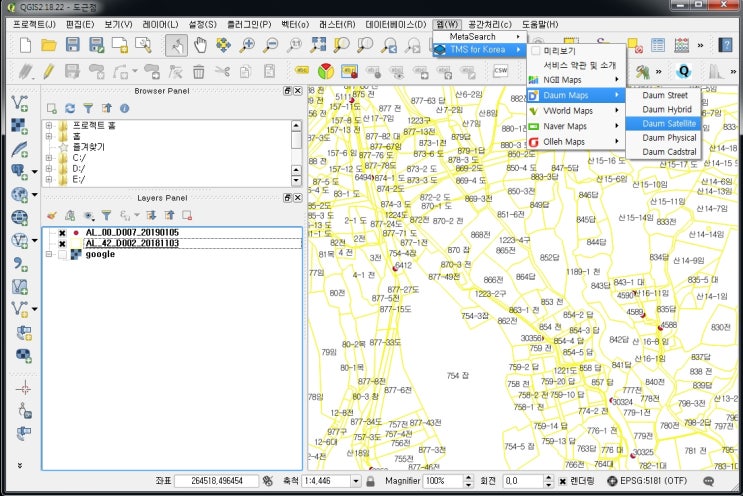
Task: Toggle the 미리보기 checkbox in menu
Action: tap(536, 51)
